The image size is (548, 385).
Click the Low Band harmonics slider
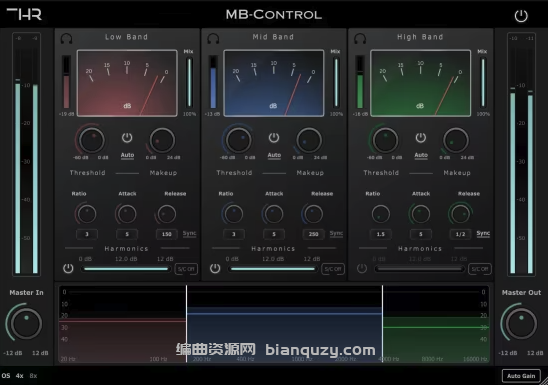pyautogui.click(x=126, y=269)
